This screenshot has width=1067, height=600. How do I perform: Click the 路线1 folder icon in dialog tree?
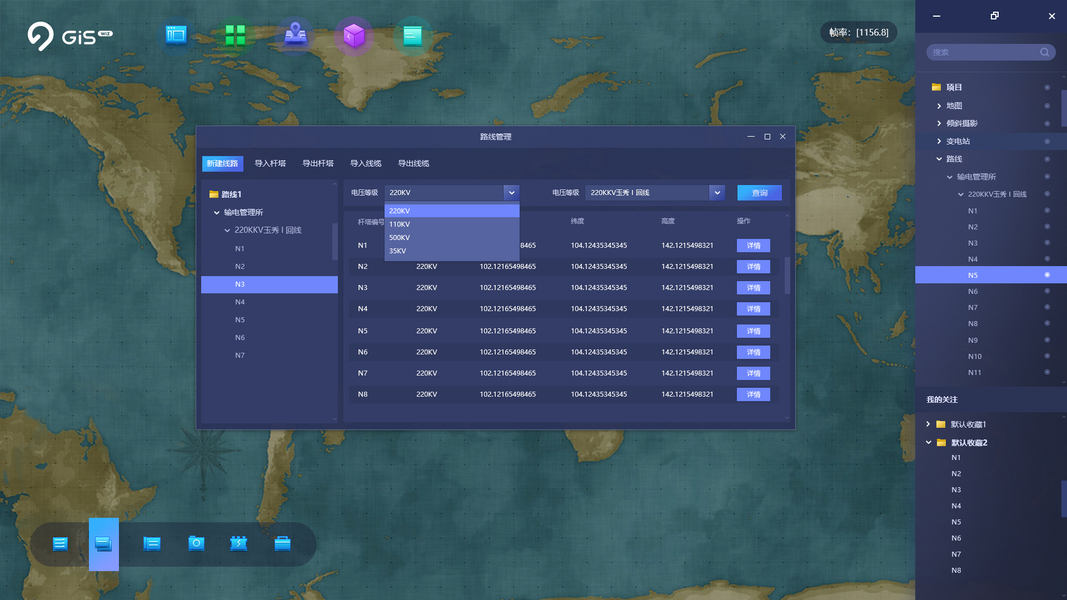pos(214,195)
